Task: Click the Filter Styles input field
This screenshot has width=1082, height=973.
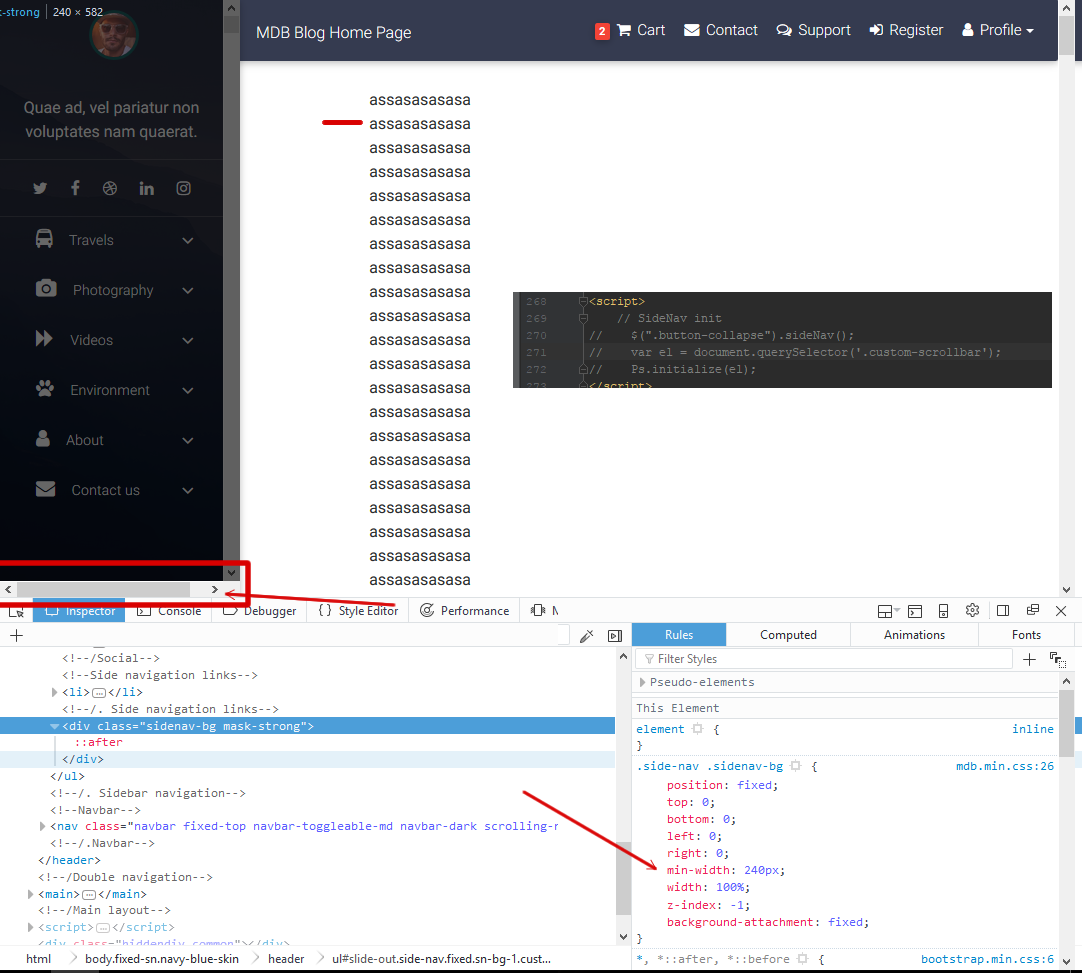Action: (824, 659)
